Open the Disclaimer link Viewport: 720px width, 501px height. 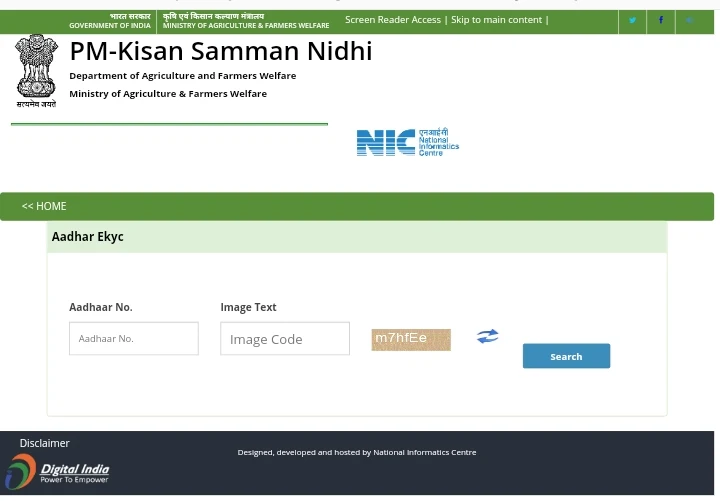pos(45,443)
